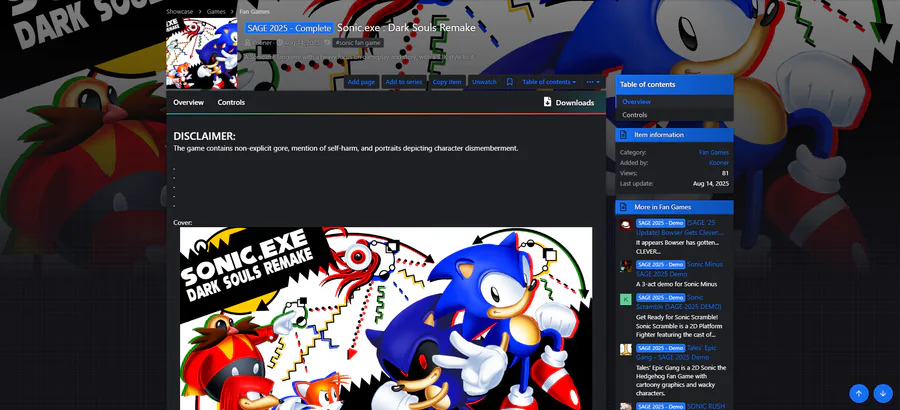900x410 pixels.
Task: Go to Showcase in the breadcrumb
Action: (x=180, y=11)
